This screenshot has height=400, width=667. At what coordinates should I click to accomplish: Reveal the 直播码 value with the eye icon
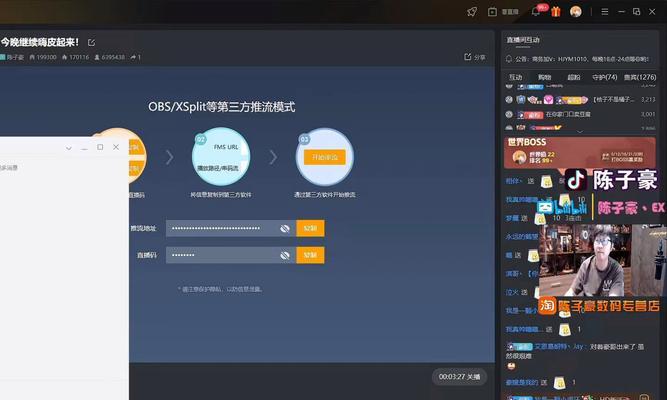(285, 255)
